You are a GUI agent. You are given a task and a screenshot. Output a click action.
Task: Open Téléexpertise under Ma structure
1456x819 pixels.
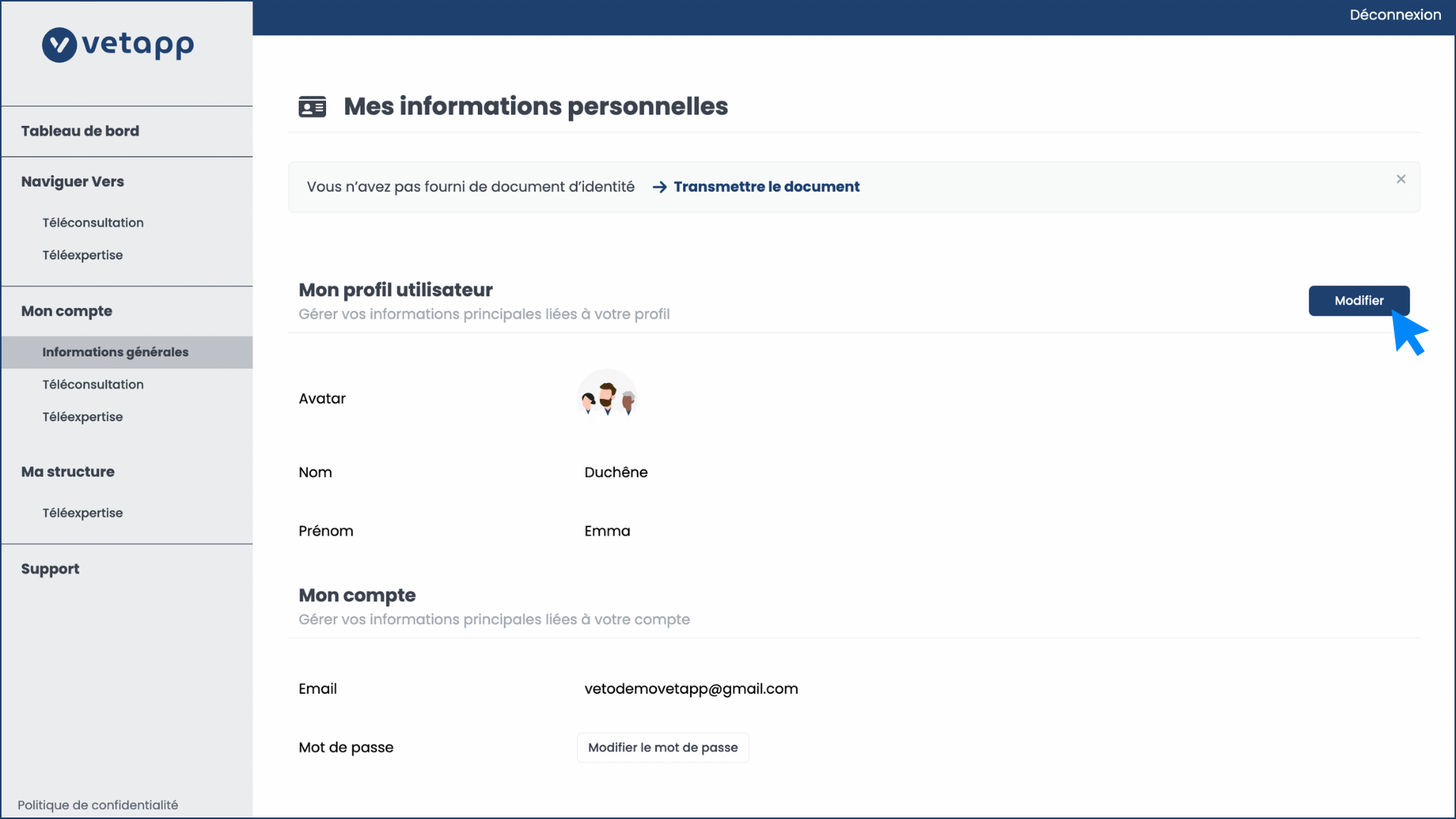83,513
